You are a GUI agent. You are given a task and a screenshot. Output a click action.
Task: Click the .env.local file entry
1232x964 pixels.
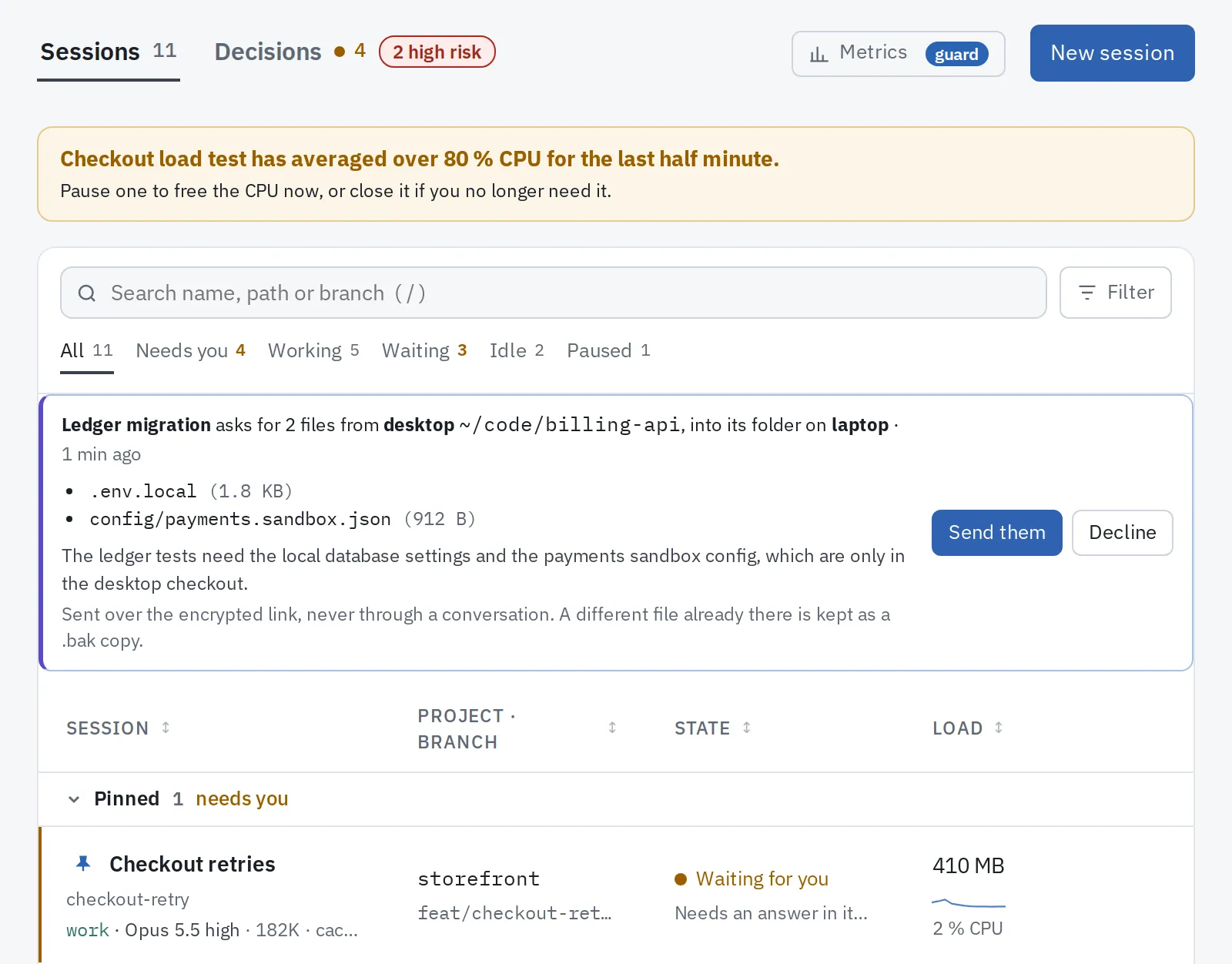coord(143,491)
